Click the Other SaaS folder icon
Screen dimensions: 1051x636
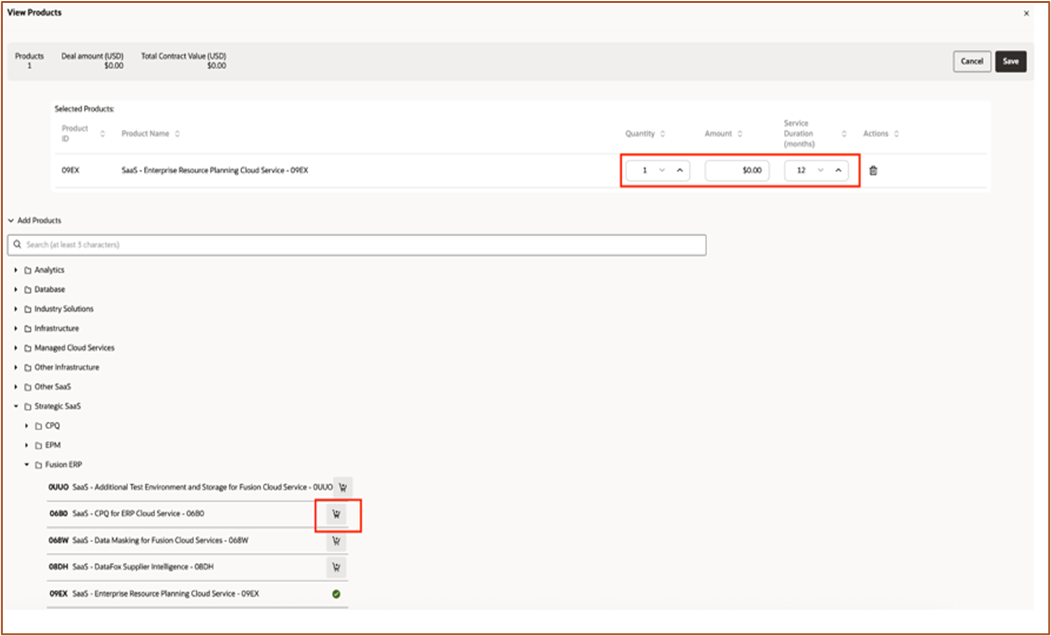pyautogui.click(x=28, y=387)
